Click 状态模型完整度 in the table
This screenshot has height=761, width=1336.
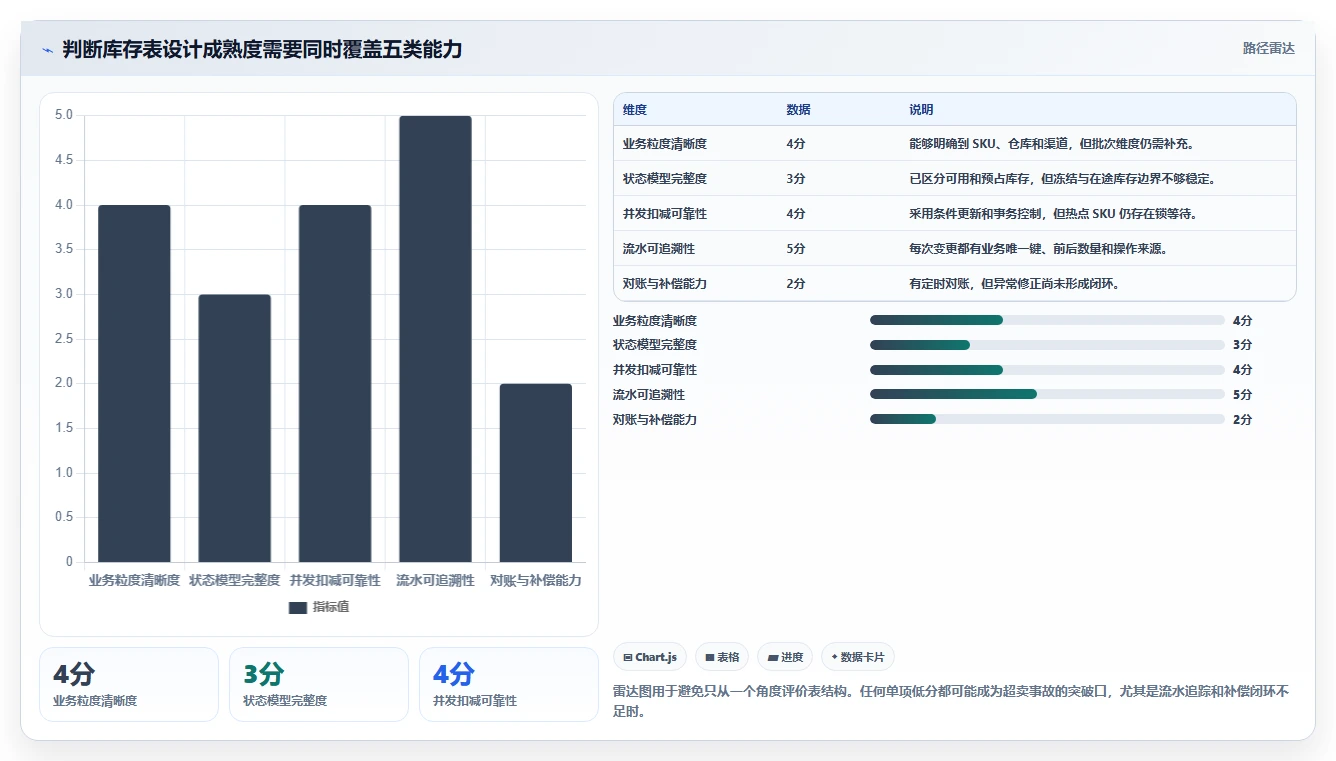point(665,179)
